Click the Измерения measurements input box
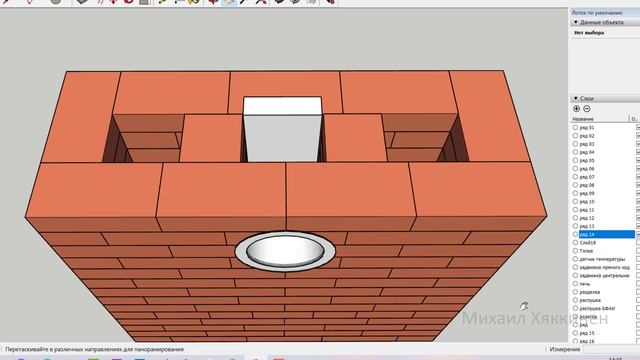Screen dimensions: 640x360 tap(611, 349)
